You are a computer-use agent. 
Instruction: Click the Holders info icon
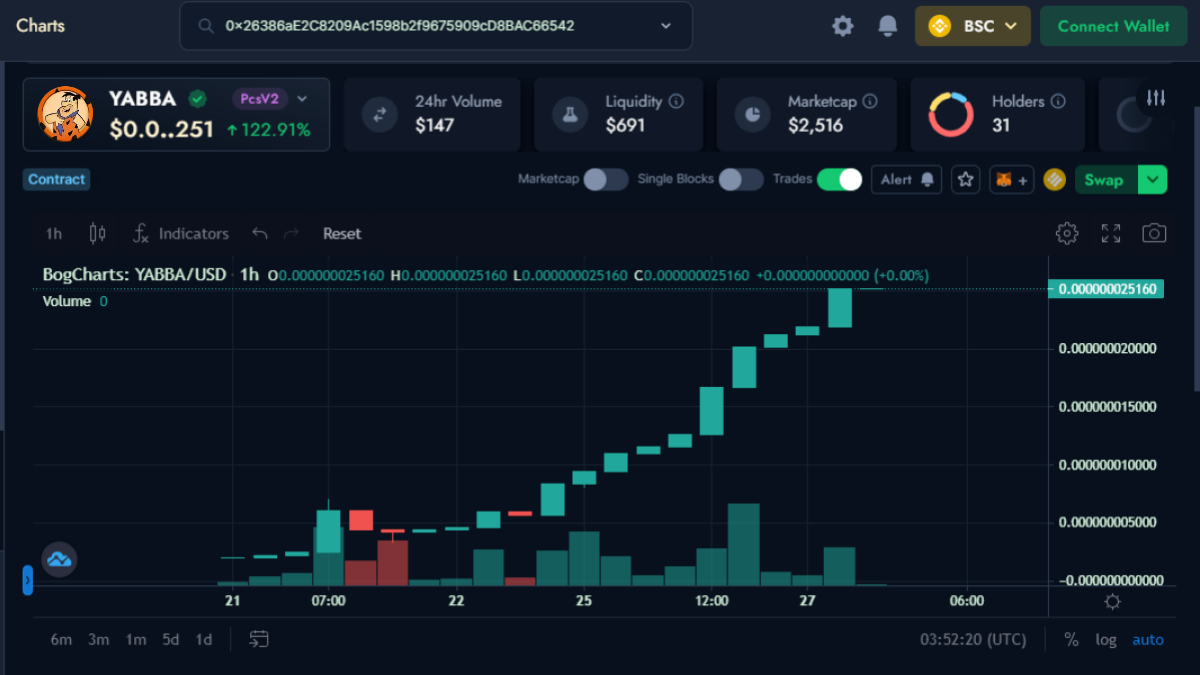click(1058, 101)
